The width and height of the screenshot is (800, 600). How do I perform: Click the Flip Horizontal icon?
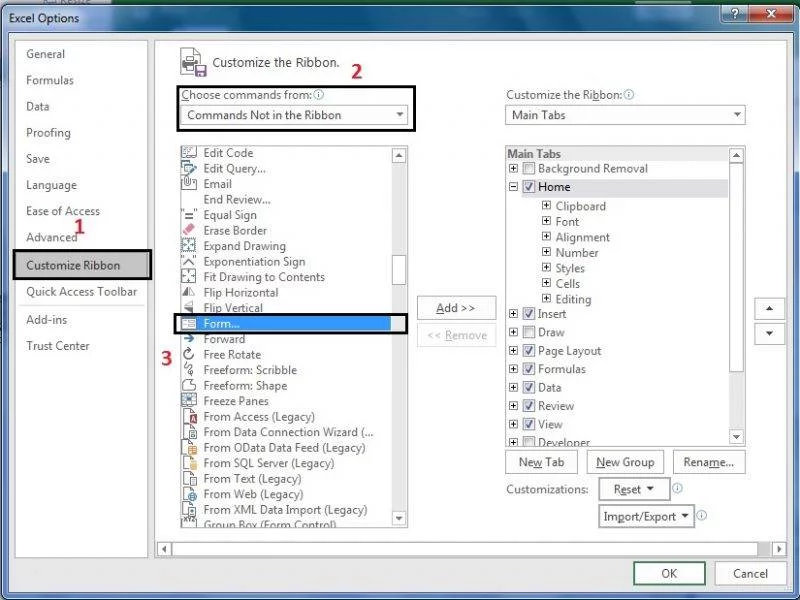pyautogui.click(x=189, y=292)
